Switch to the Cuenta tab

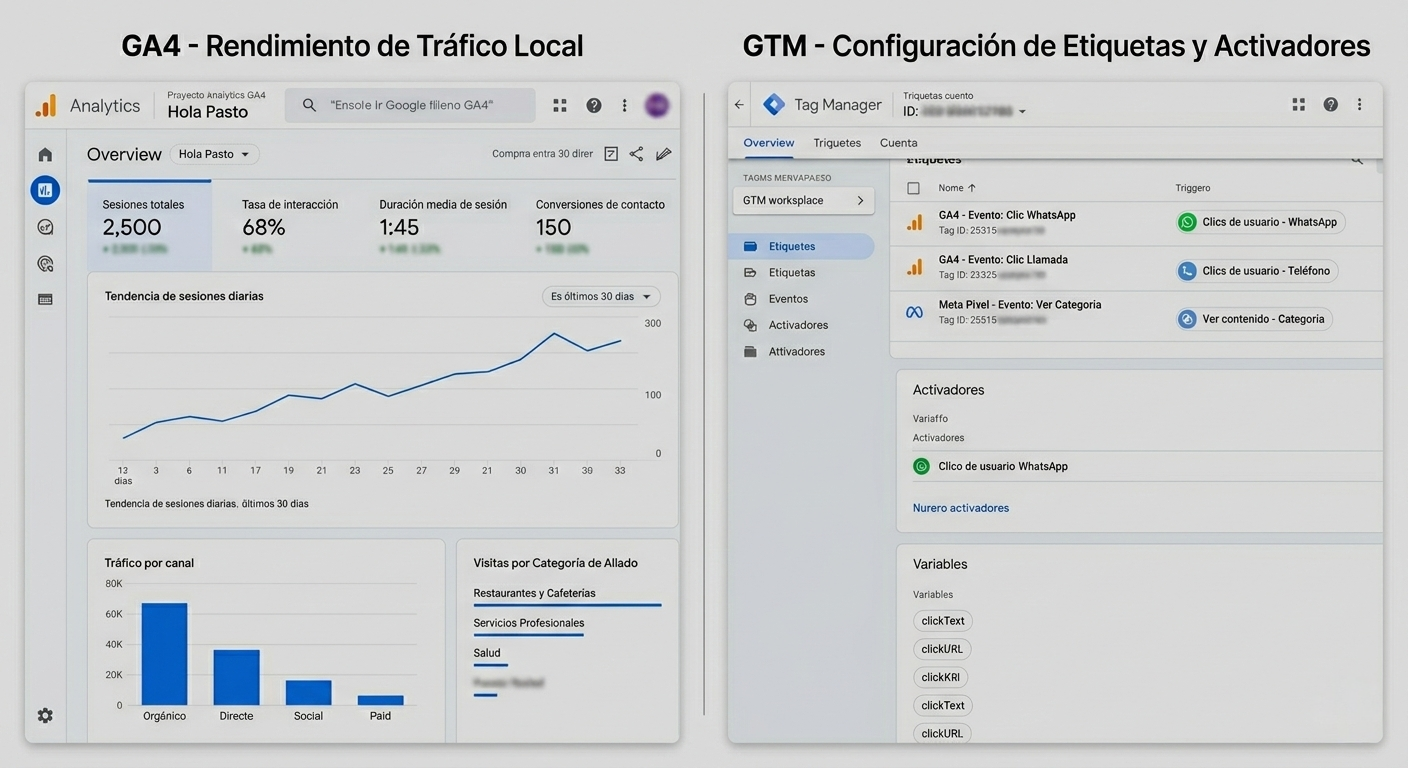point(898,143)
